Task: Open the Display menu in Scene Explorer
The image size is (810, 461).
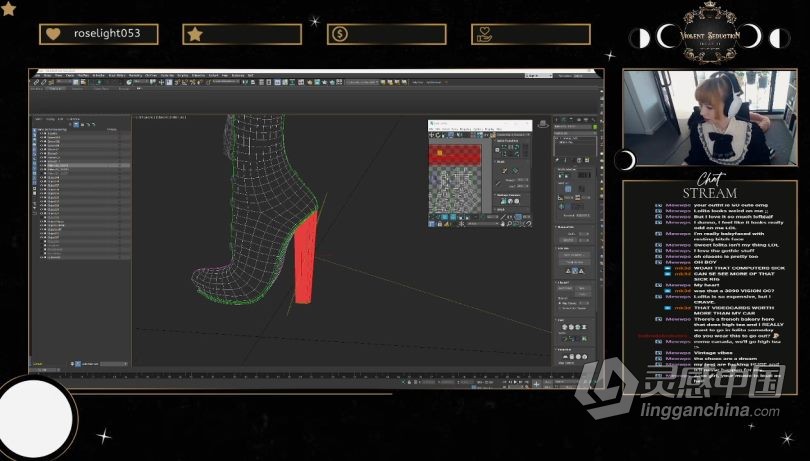Action: (51, 119)
